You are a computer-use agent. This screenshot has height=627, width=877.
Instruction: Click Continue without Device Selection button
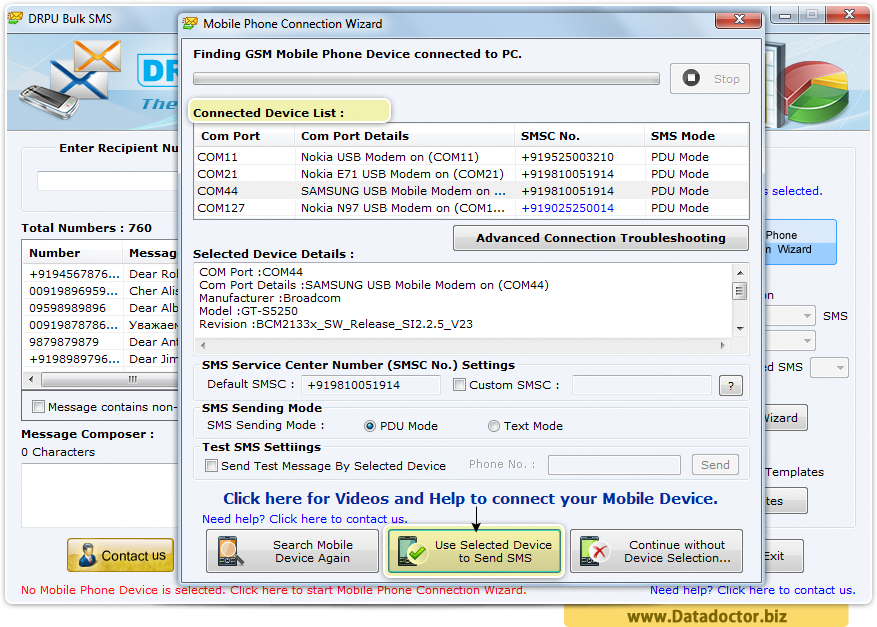tap(656, 551)
